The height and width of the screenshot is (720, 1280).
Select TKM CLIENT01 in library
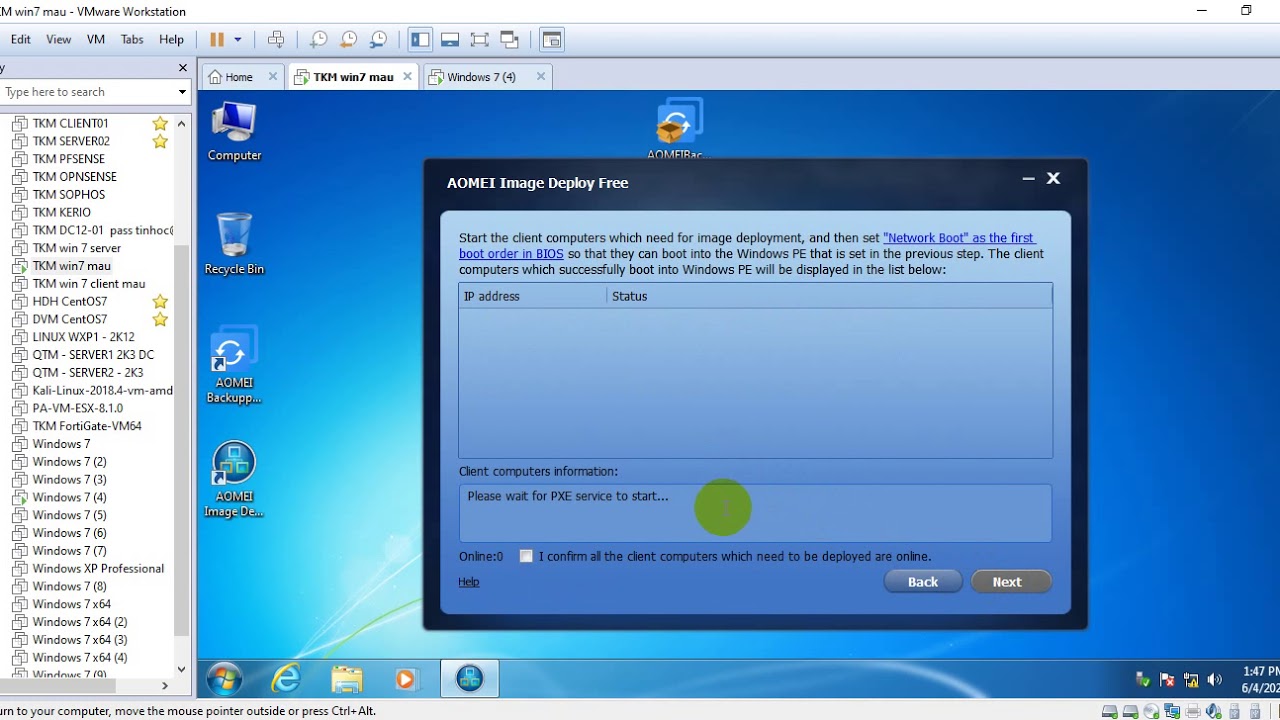click(x=70, y=123)
